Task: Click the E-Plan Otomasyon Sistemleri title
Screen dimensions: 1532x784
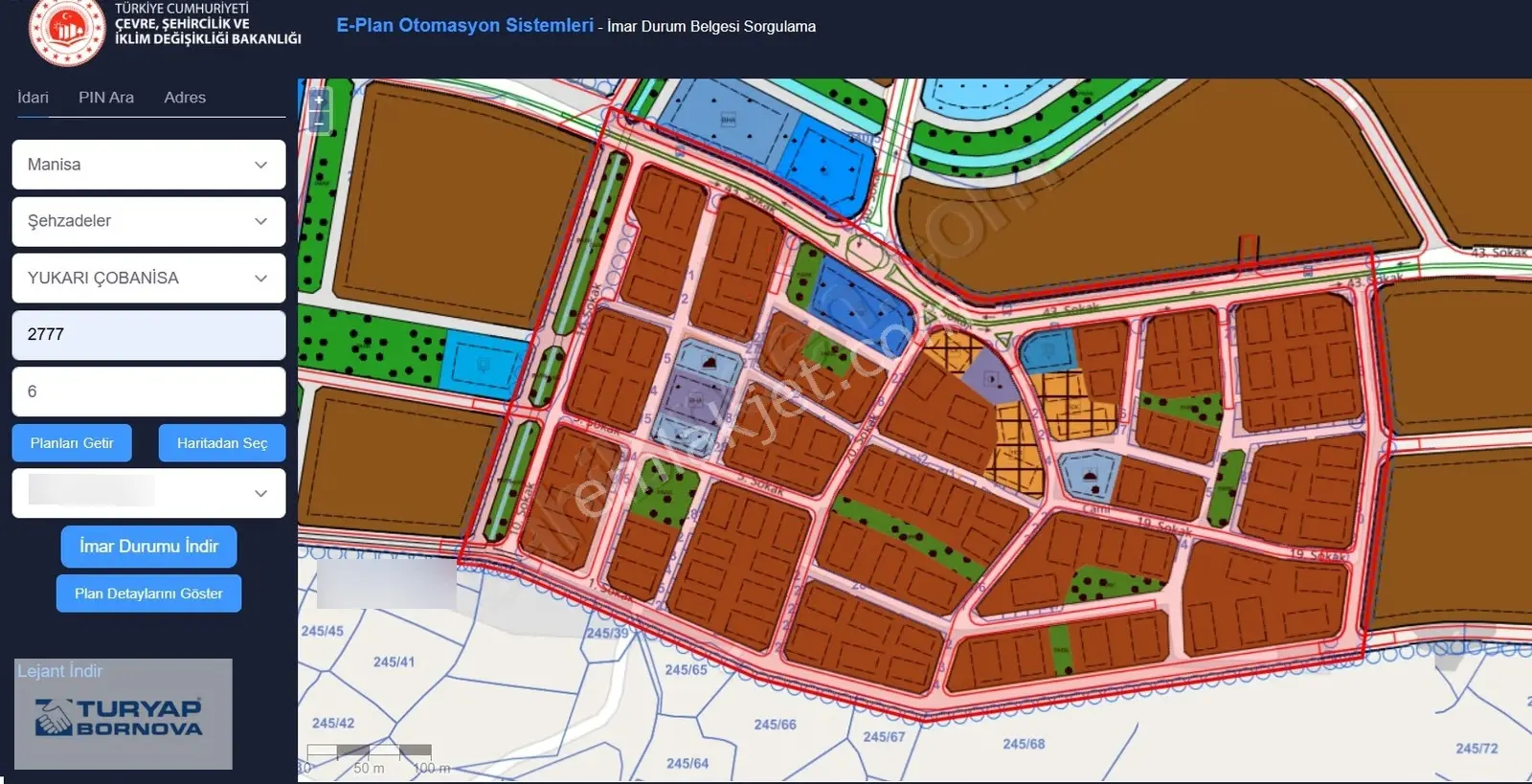Action: [x=464, y=26]
